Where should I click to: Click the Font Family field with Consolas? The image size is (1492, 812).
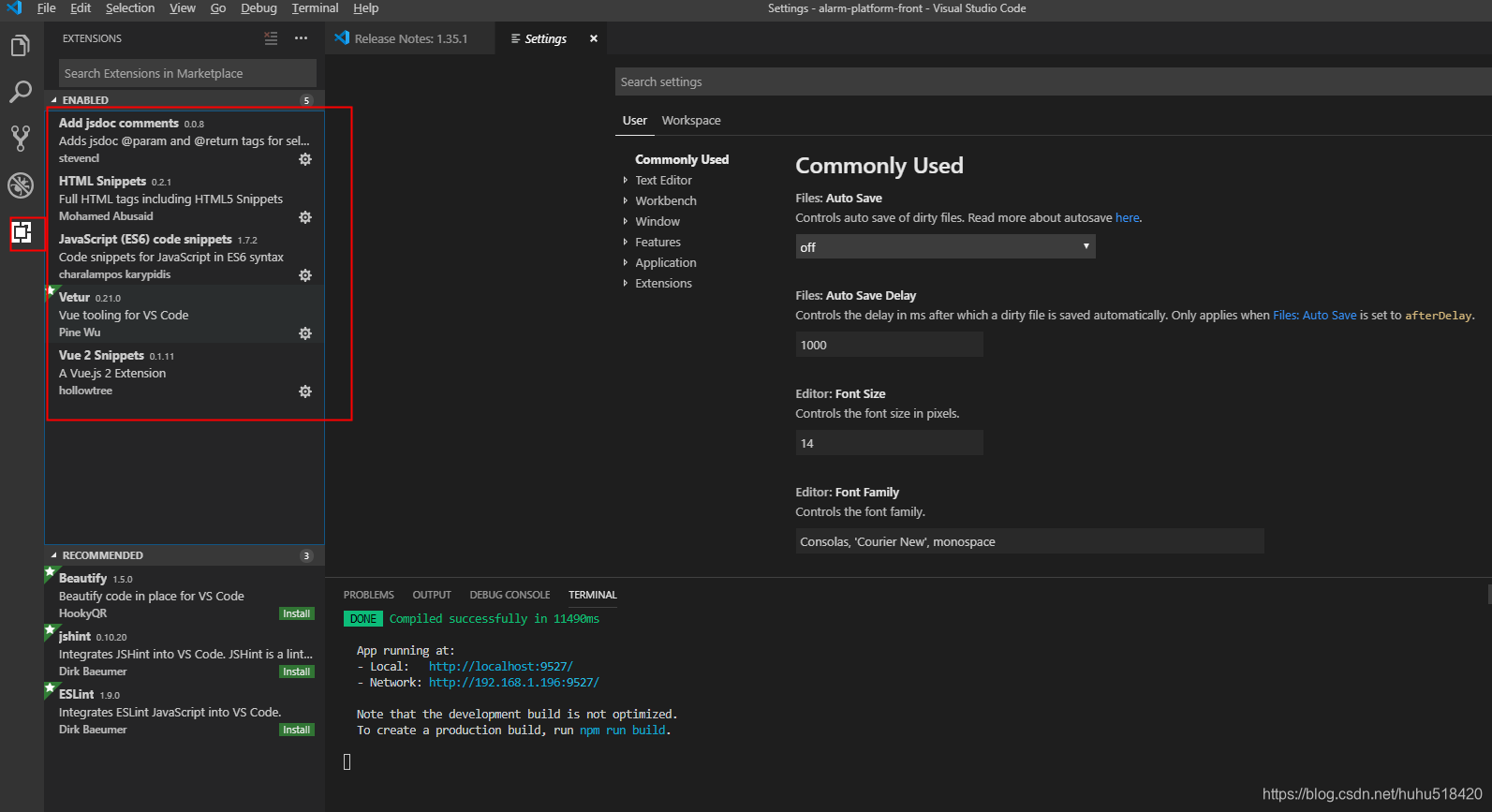tap(1029, 541)
